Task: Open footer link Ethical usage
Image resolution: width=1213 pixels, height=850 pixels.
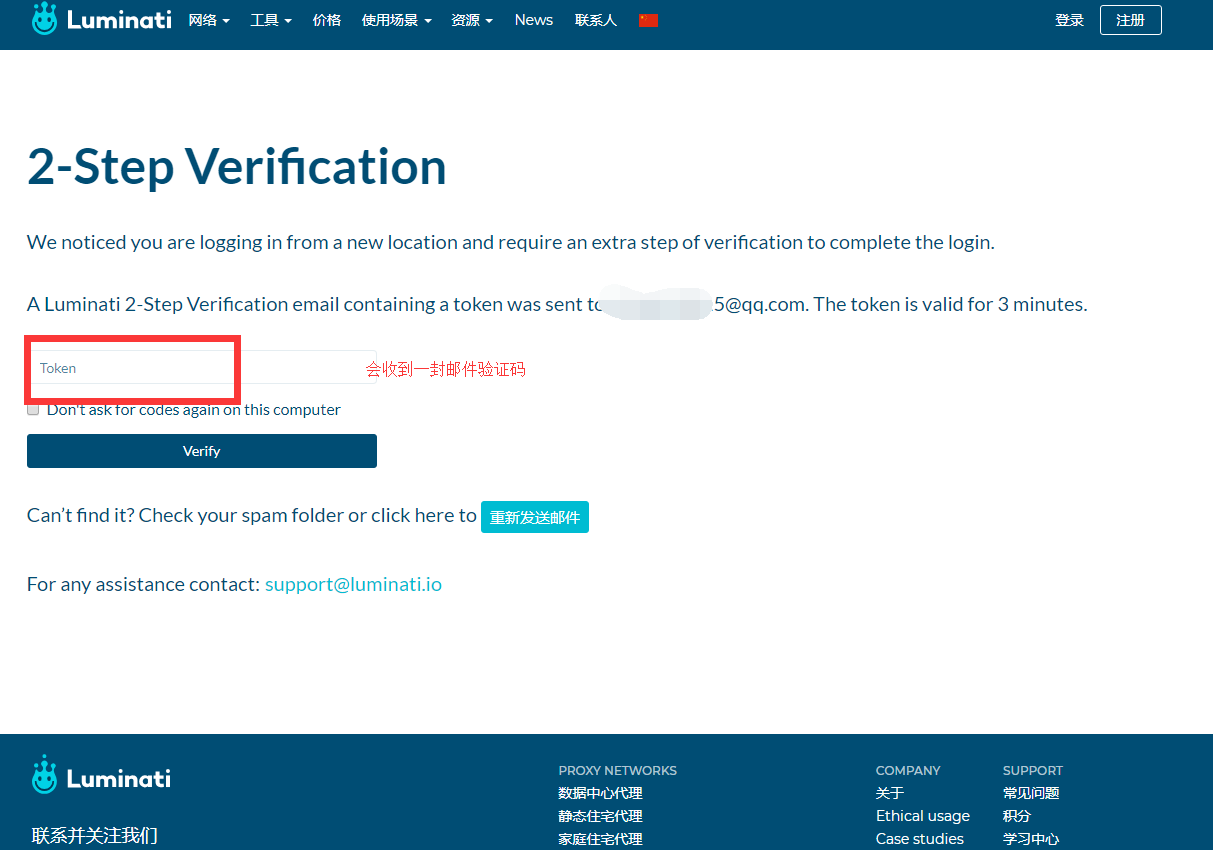Action: 923,816
